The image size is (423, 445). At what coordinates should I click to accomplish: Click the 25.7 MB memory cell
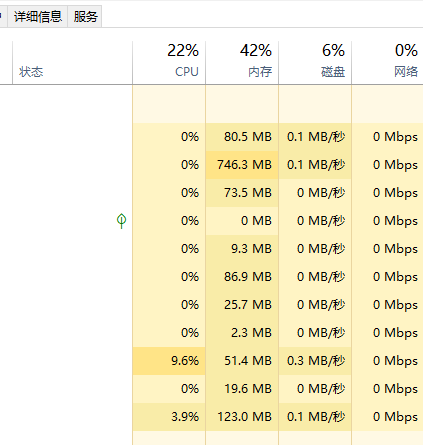click(x=242, y=305)
